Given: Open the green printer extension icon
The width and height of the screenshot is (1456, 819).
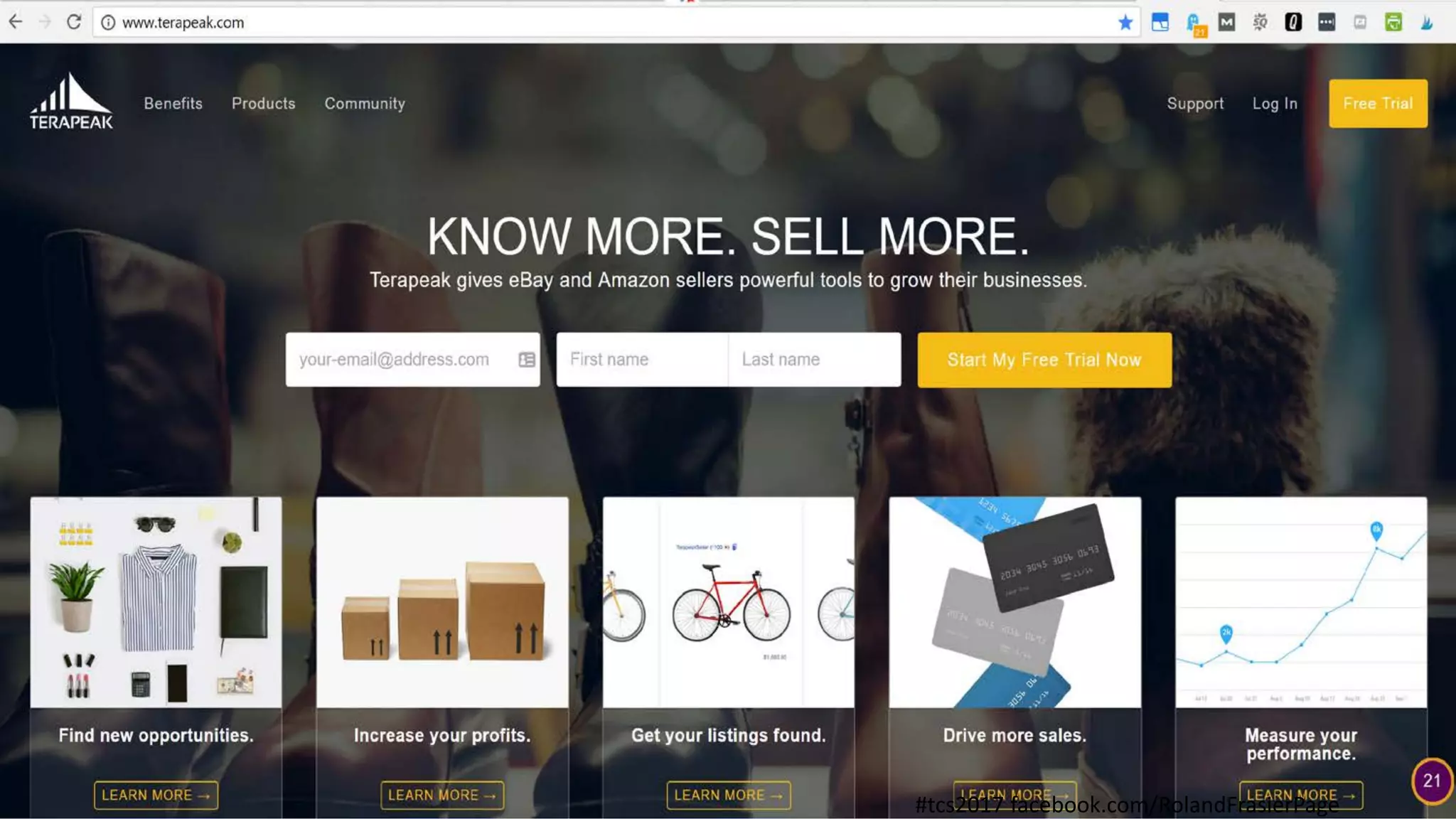Looking at the screenshot, I should point(1393,22).
